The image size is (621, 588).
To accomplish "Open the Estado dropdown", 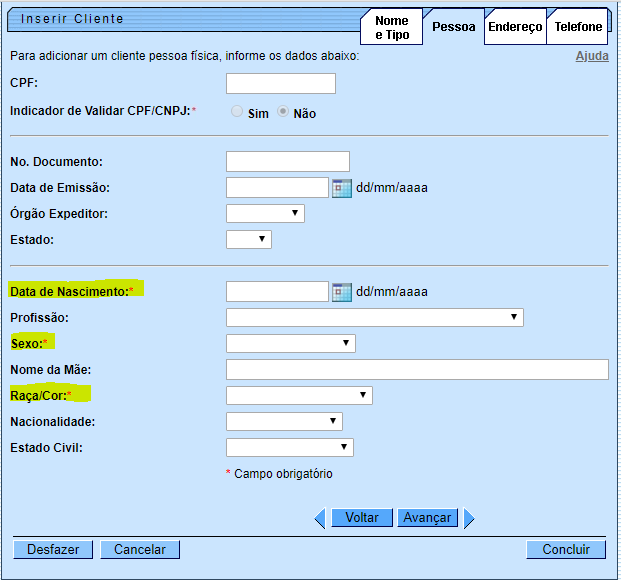I will coord(249,239).
